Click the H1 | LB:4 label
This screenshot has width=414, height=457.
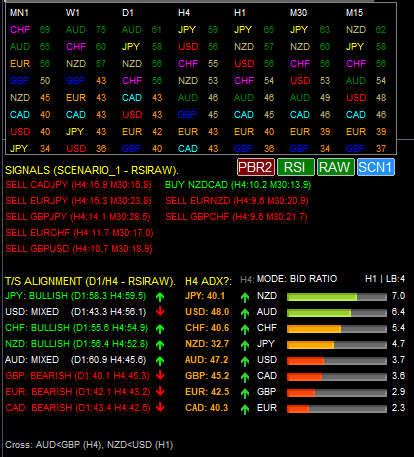tap(385, 279)
